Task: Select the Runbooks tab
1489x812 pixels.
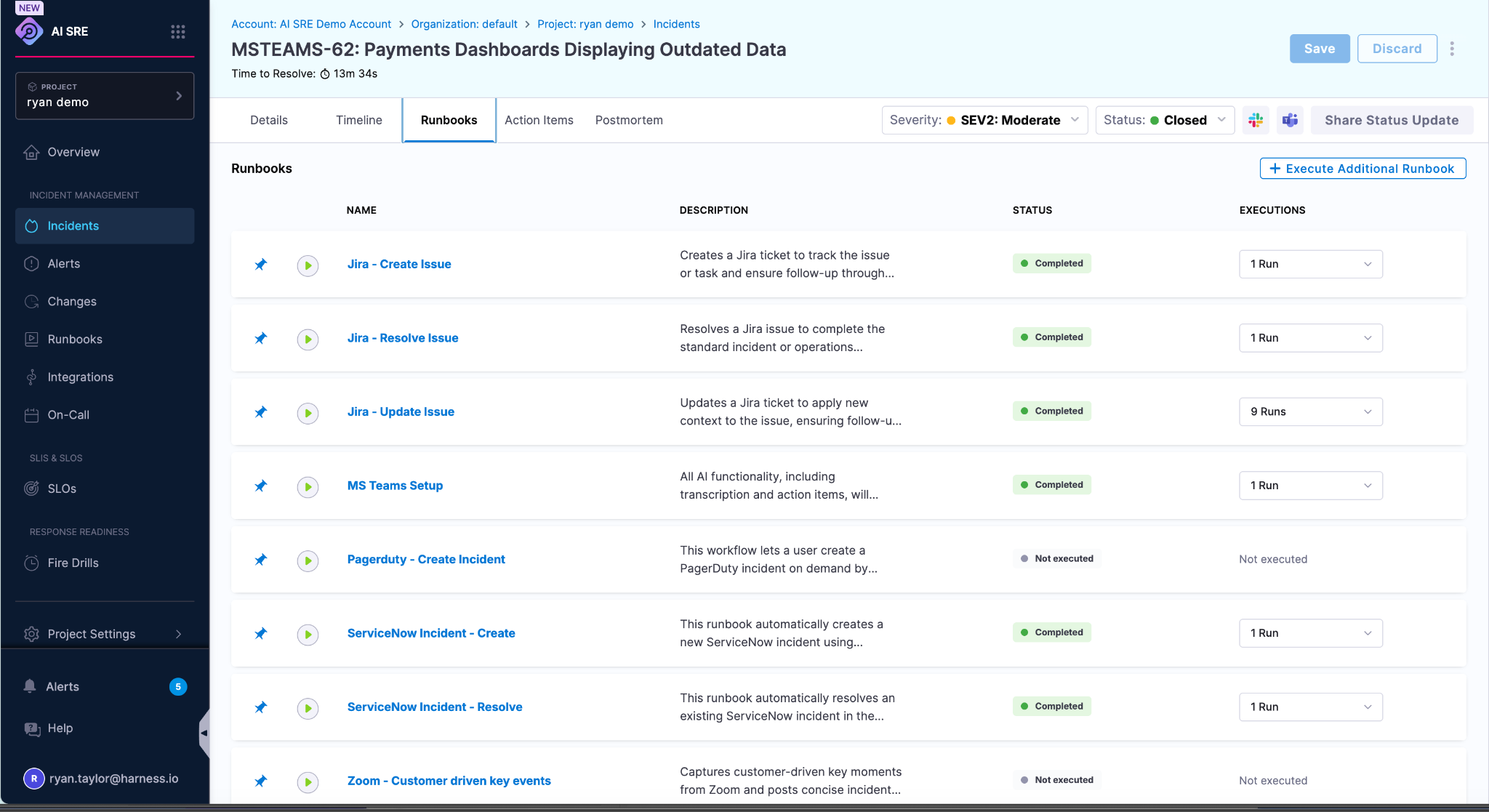Action: pos(449,120)
